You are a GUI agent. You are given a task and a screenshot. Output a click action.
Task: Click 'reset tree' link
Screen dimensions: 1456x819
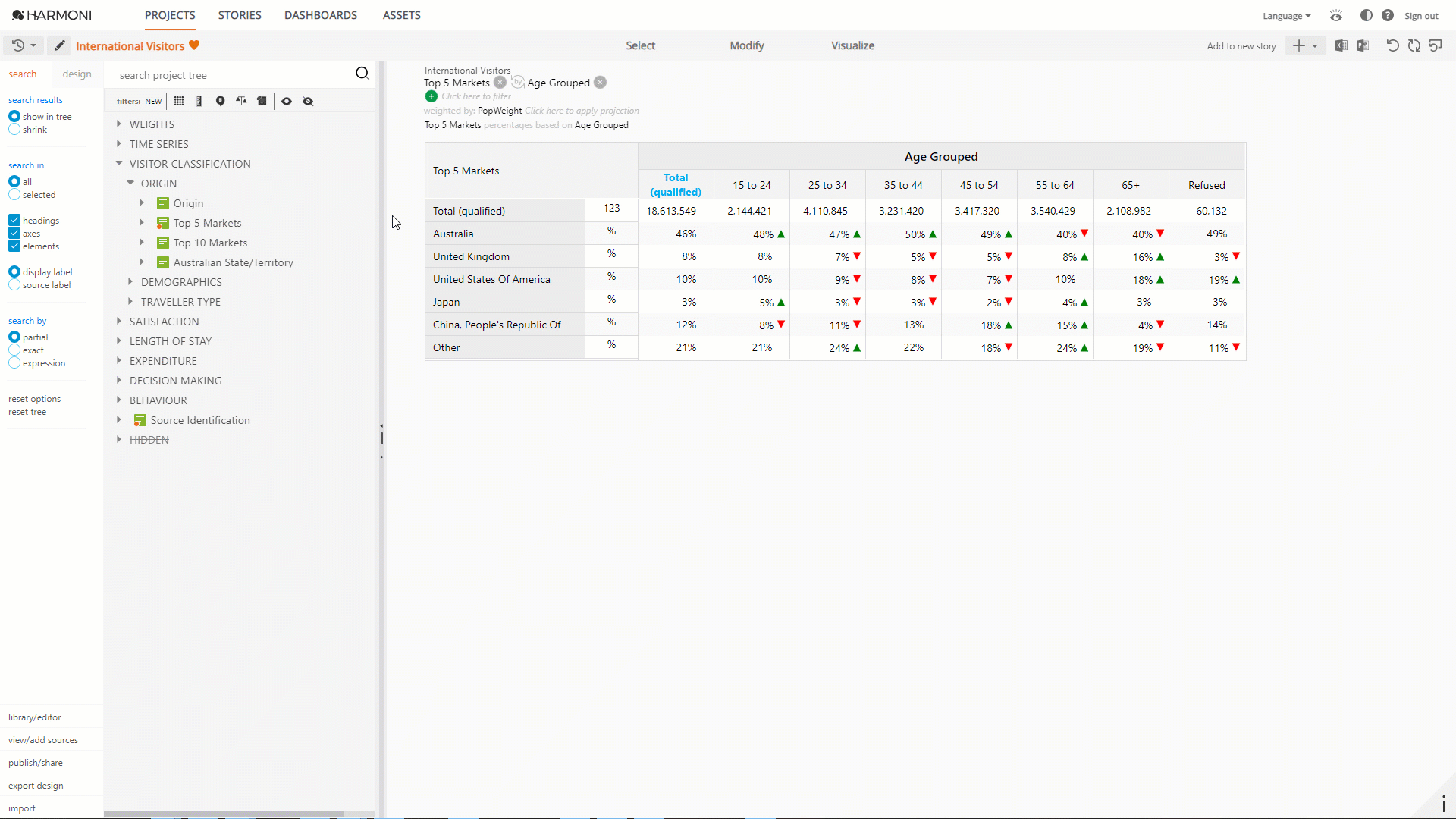27,412
